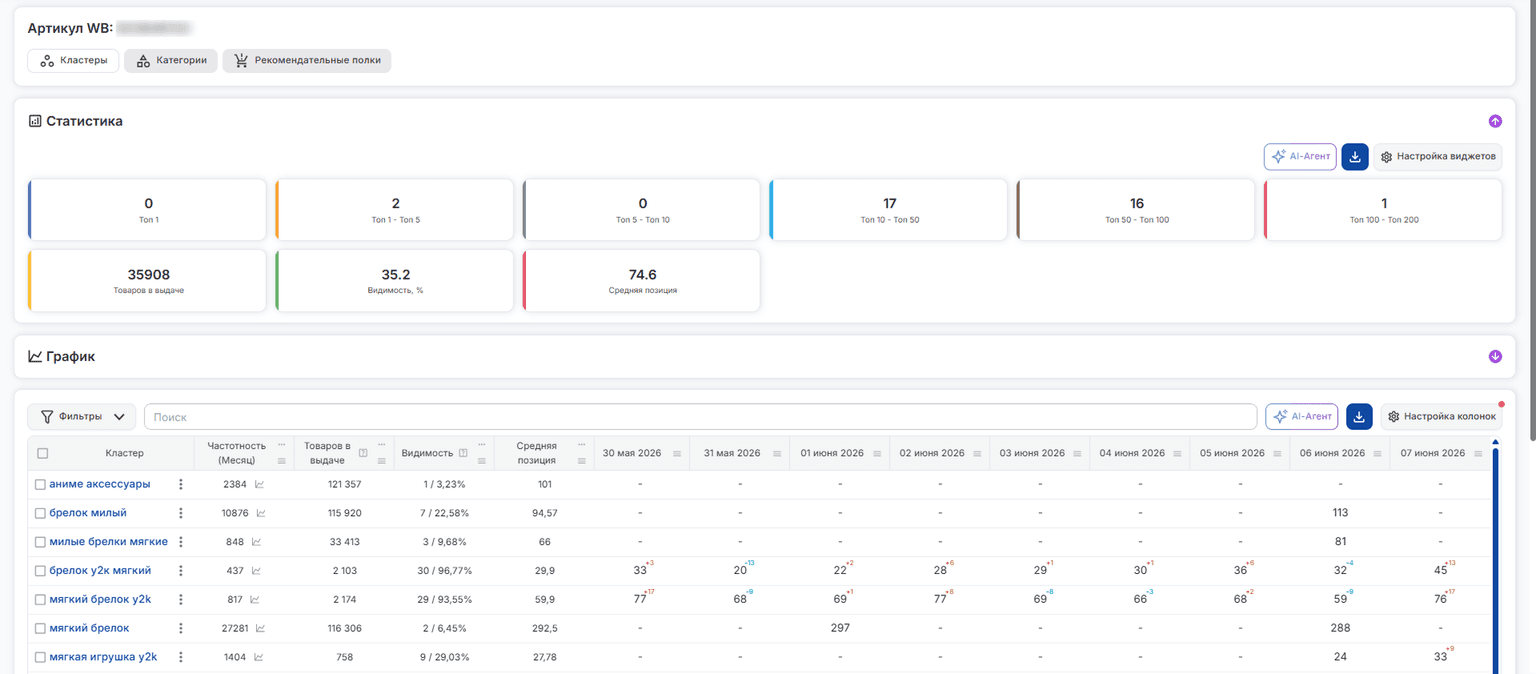Switch to the Категории tab

point(171,61)
